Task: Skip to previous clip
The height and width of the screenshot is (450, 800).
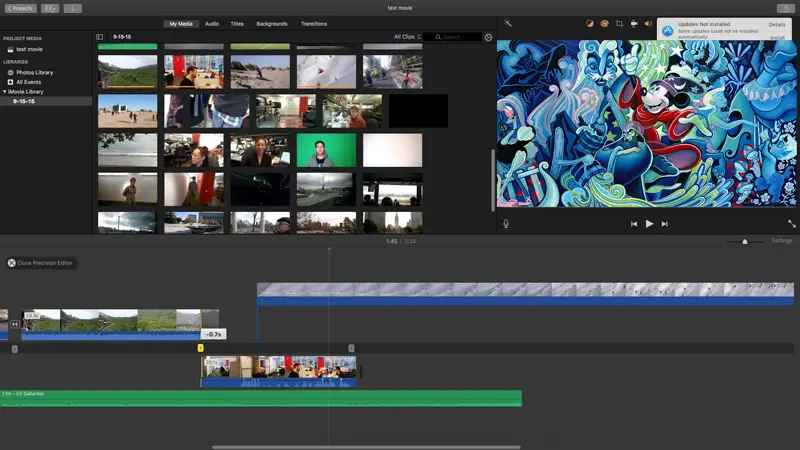Action: click(x=634, y=223)
